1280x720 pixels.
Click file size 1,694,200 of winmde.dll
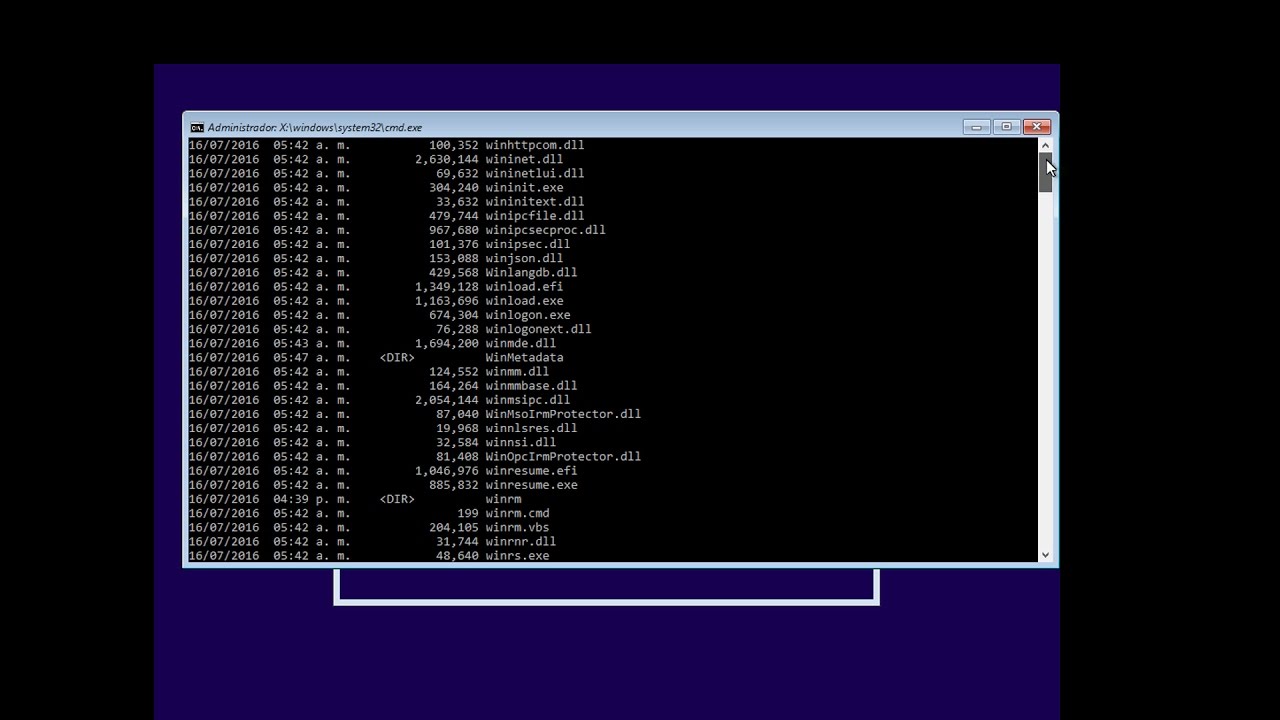click(447, 343)
